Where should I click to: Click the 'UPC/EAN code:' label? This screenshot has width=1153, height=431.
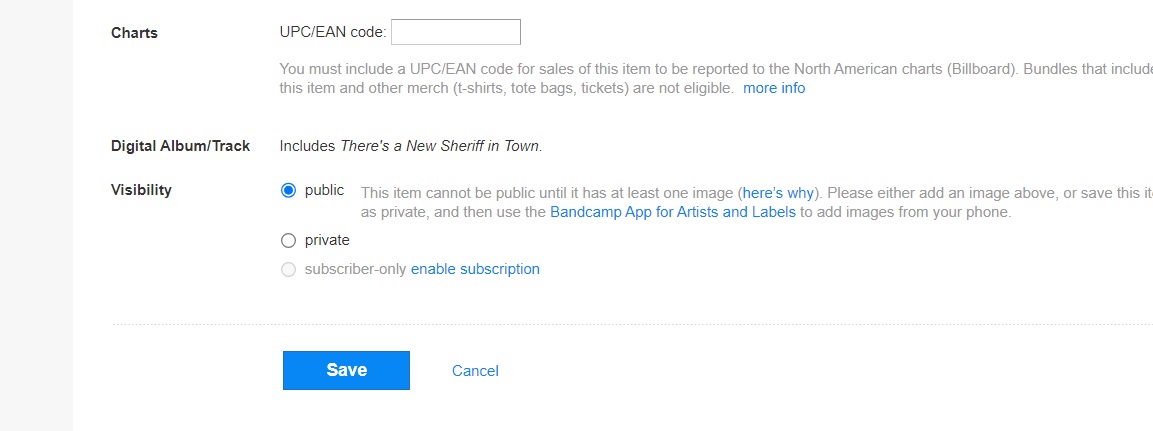pos(333,32)
